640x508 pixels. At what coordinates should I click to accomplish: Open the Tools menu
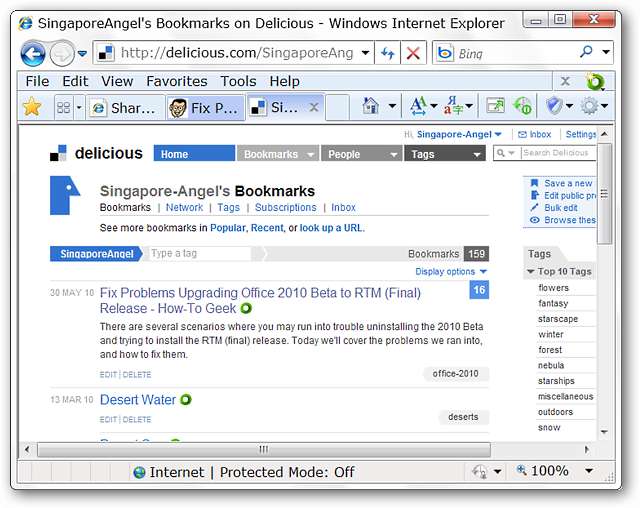238,81
